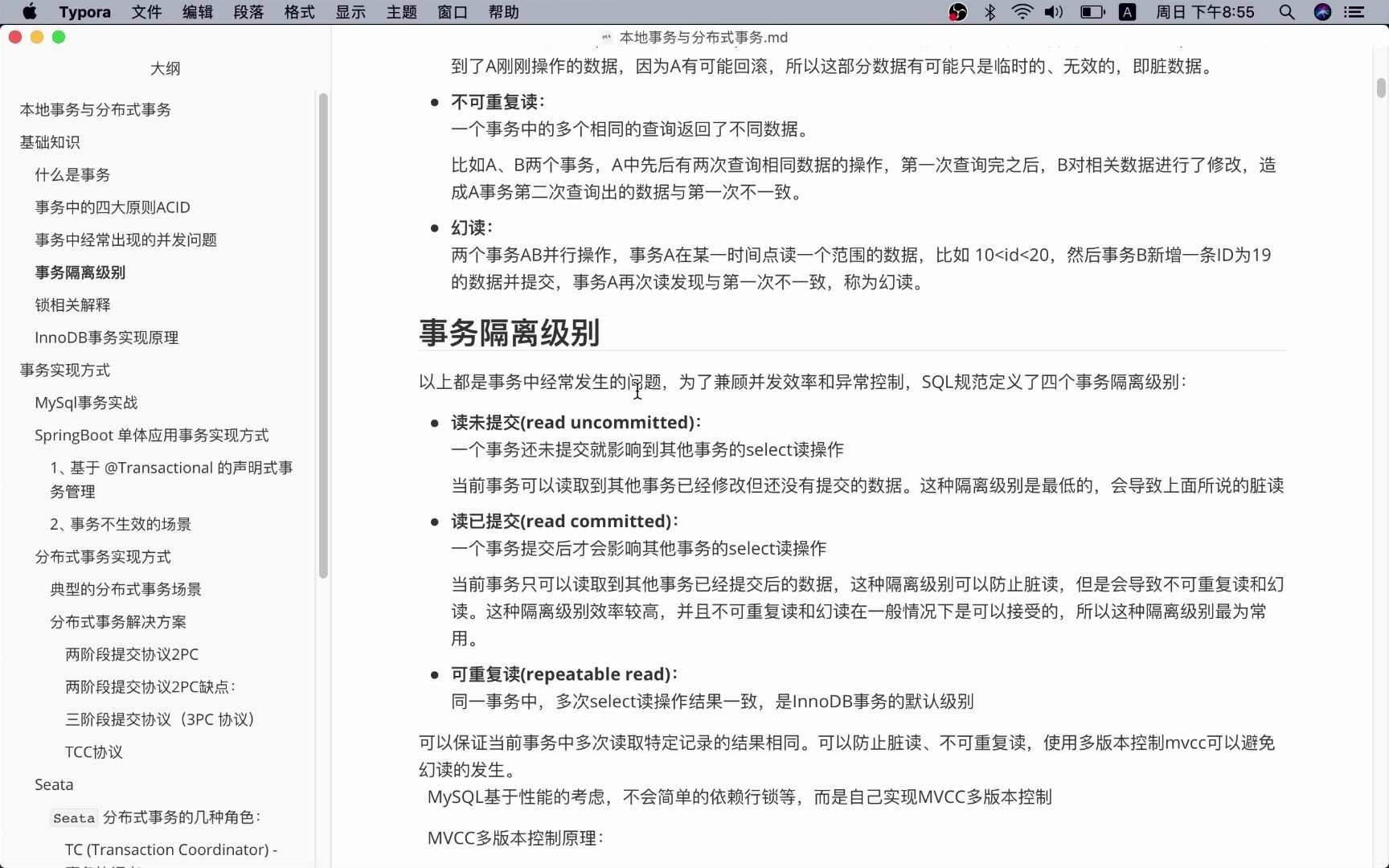Open the Typora application menu
The height and width of the screenshot is (868, 1389).
[84, 12]
